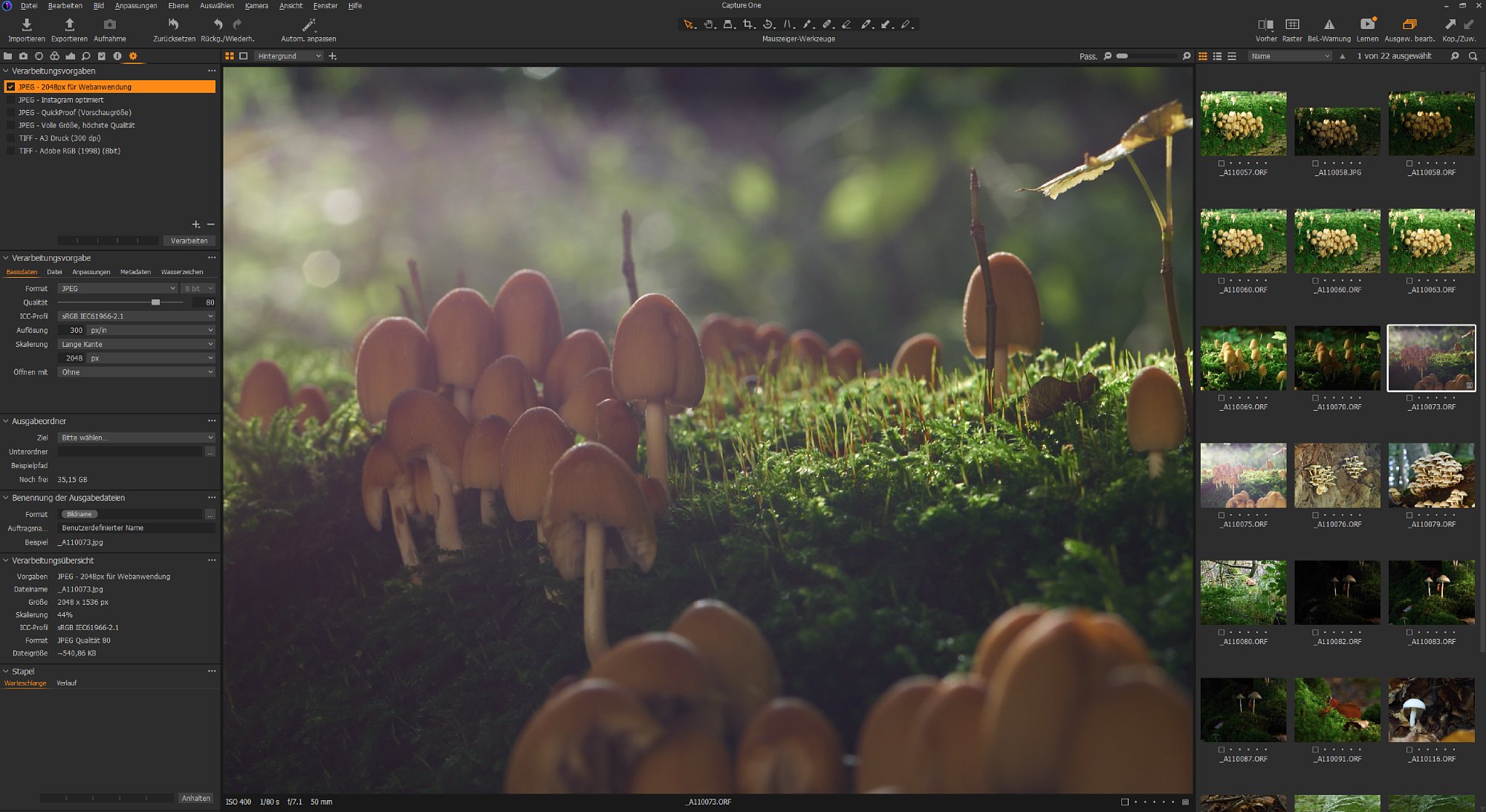
Task: Switch to the Verlauf tab
Action: click(66, 683)
